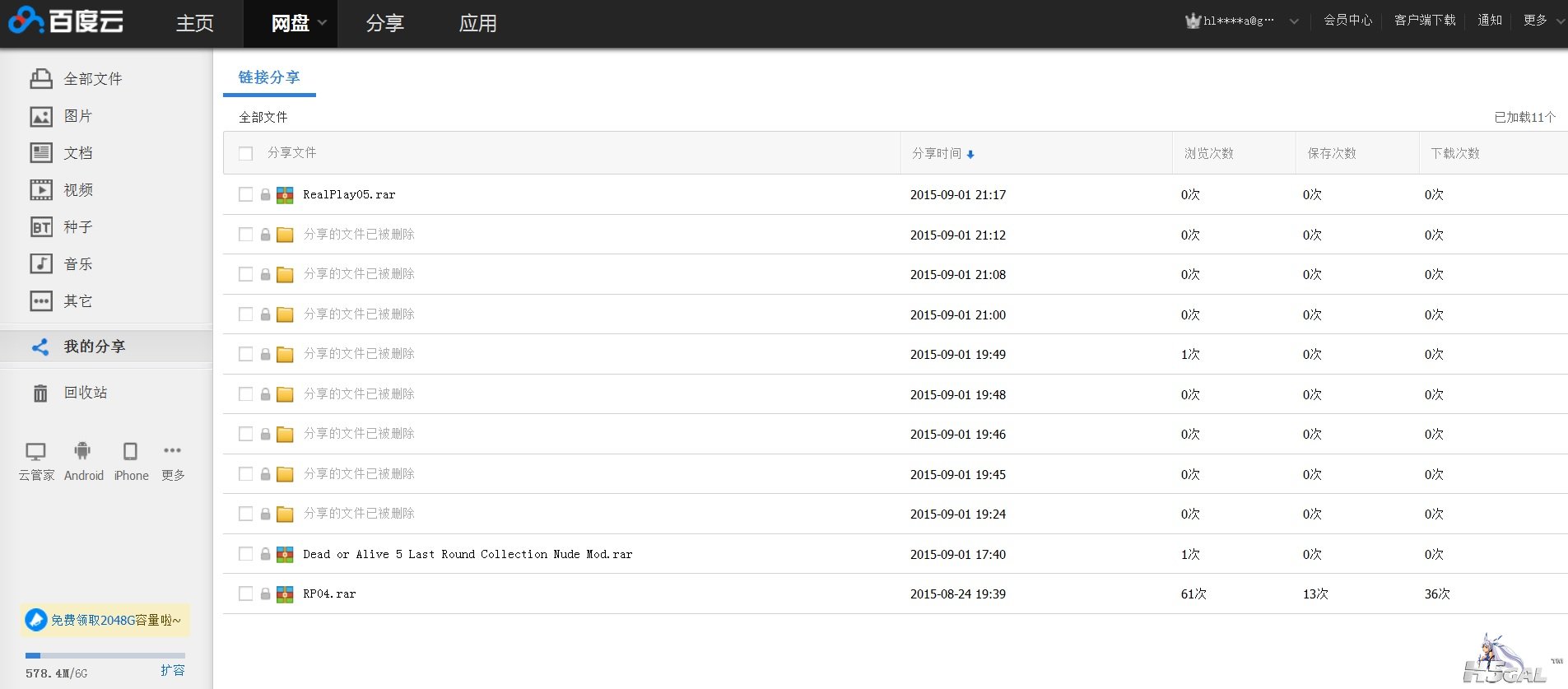Viewport: 1568px width, 689px height.
Task: Select the BT 种子 torrent icon
Action: pos(41,227)
